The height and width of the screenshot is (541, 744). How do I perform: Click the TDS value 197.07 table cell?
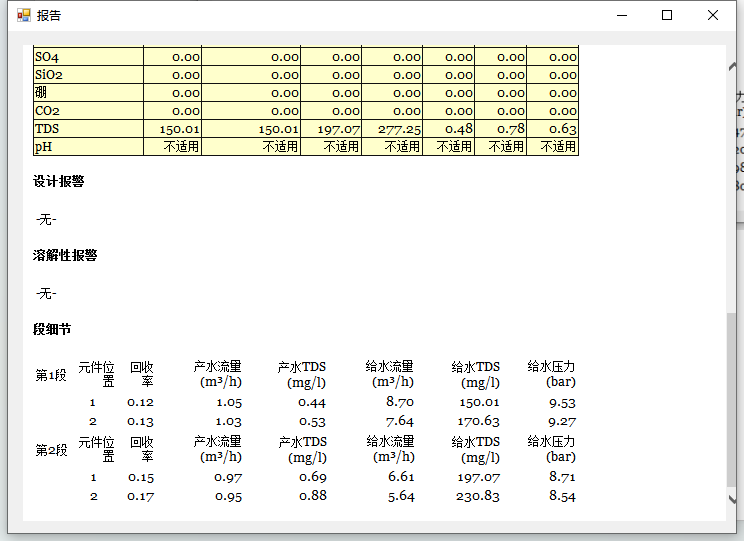tap(331, 129)
